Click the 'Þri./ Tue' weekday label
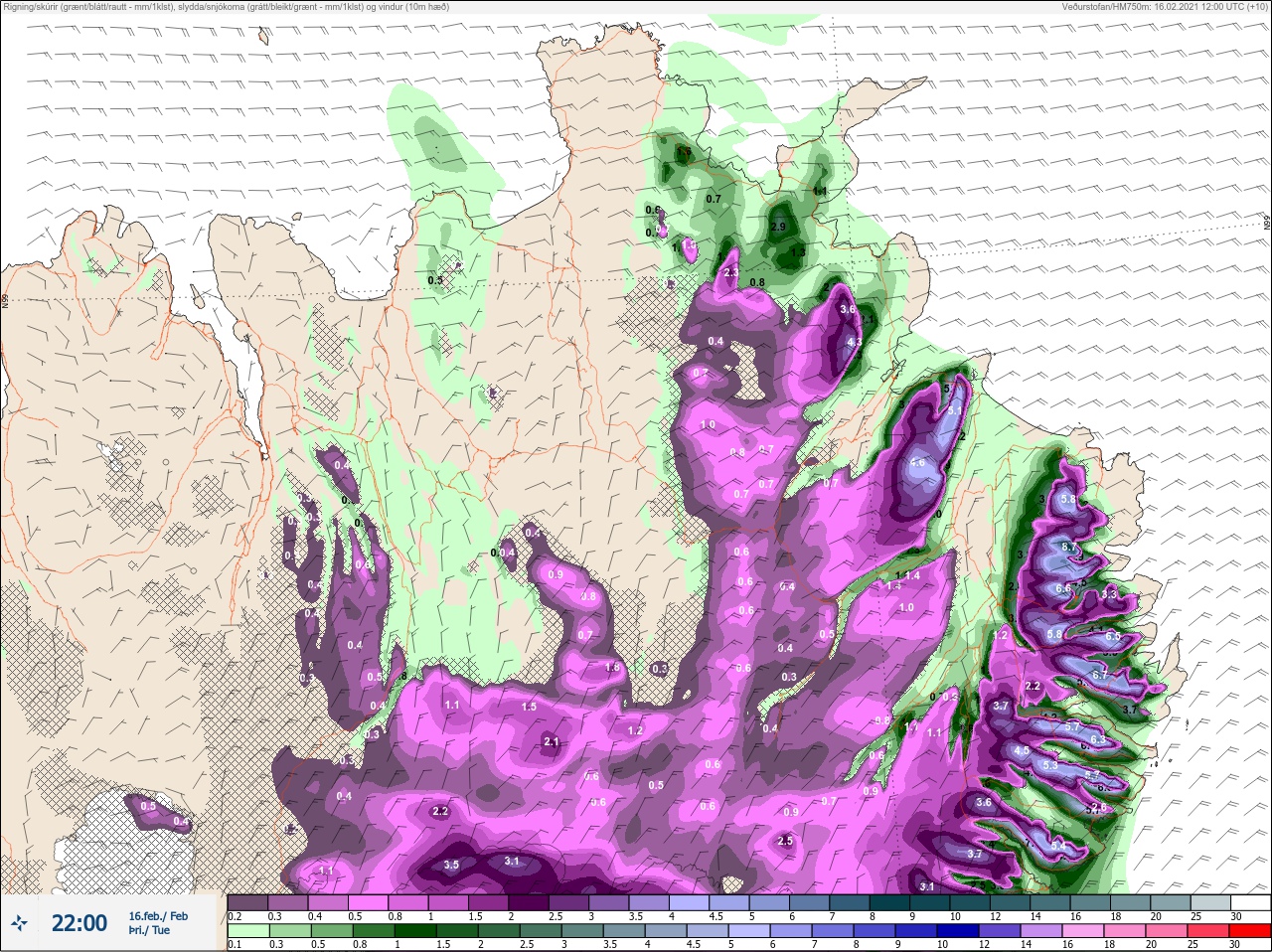1272x952 pixels. [149, 930]
